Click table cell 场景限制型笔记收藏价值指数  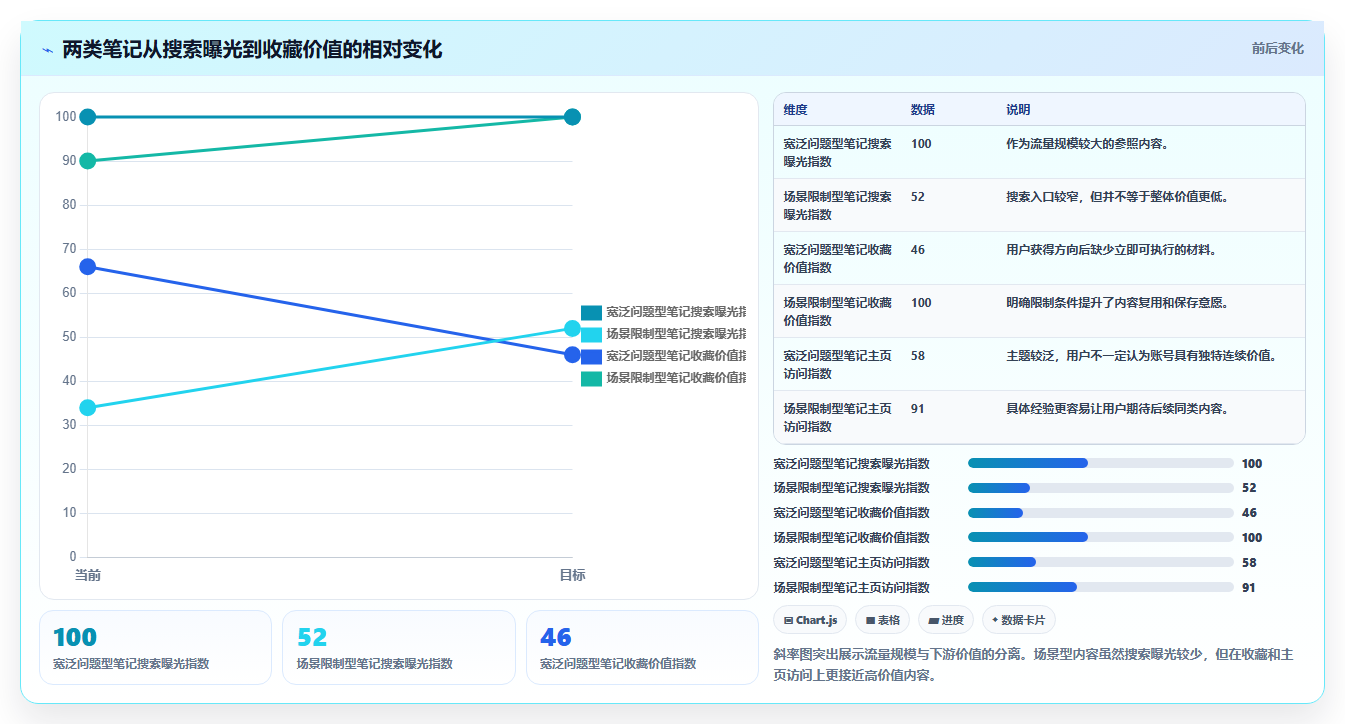pyautogui.click(x=838, y=311)
